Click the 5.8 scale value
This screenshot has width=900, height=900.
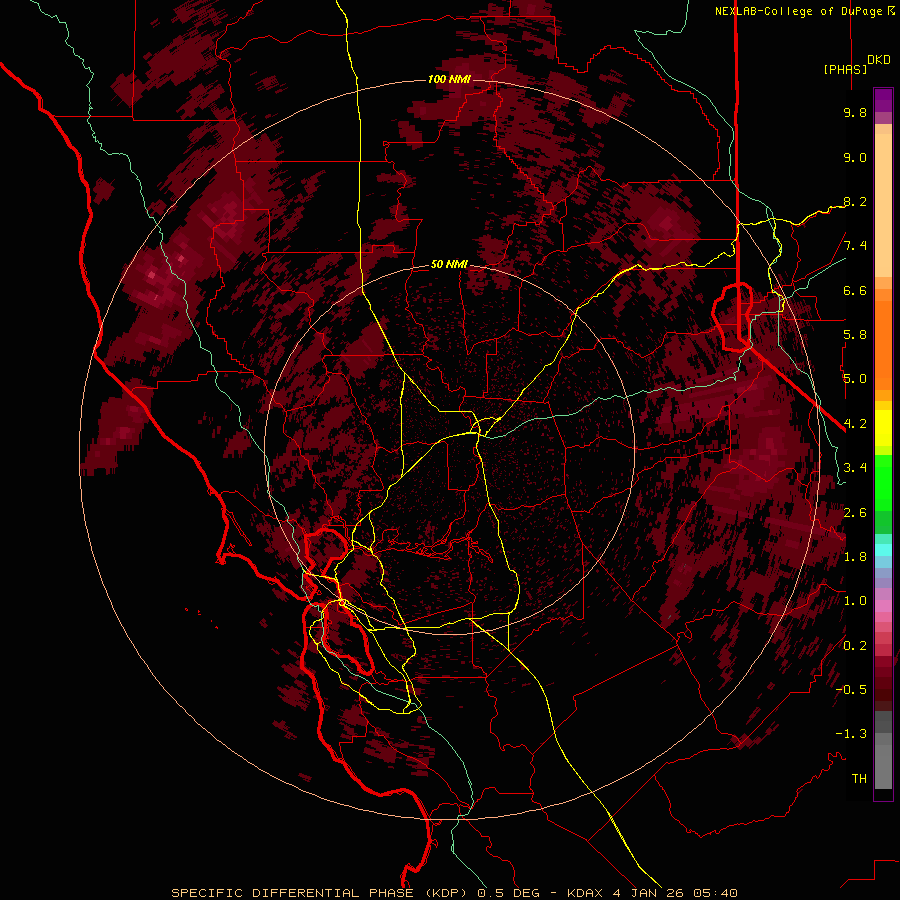coord(855,335)
